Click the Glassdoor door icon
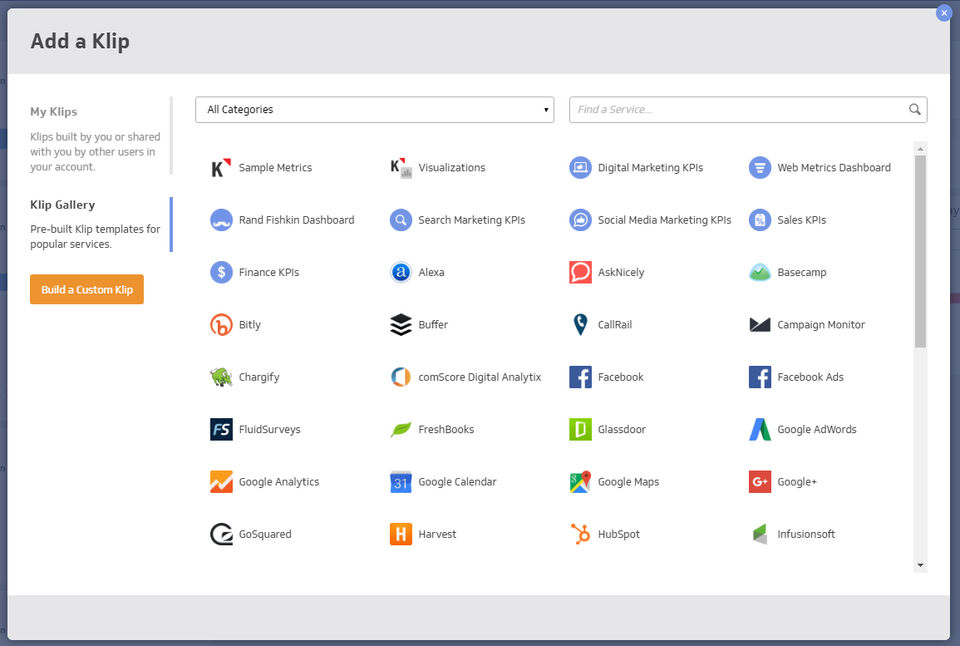This screenshot has height=646, width=960. (580, 429)
